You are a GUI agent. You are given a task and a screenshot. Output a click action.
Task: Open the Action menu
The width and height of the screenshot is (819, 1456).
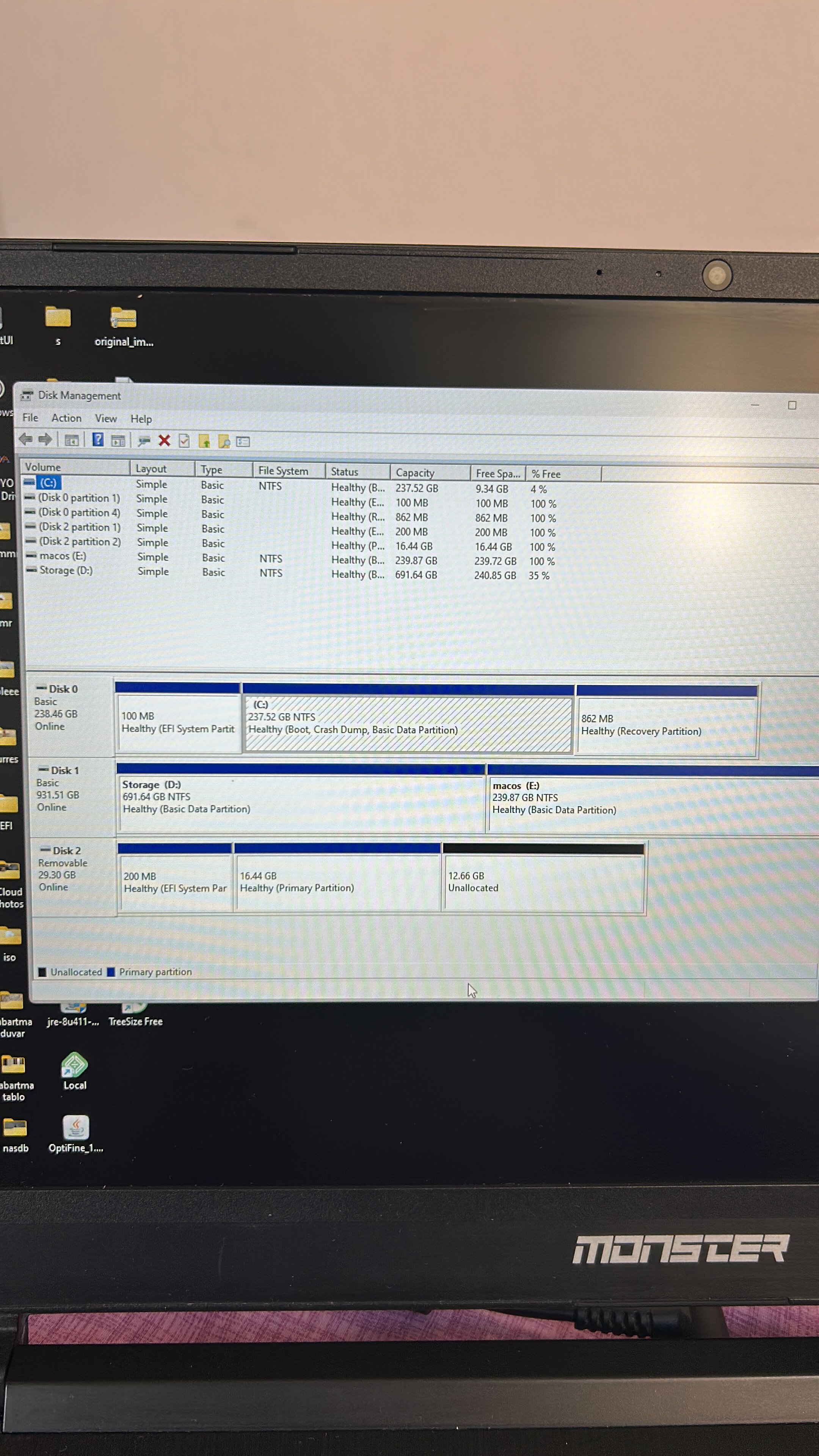(66, 418)
